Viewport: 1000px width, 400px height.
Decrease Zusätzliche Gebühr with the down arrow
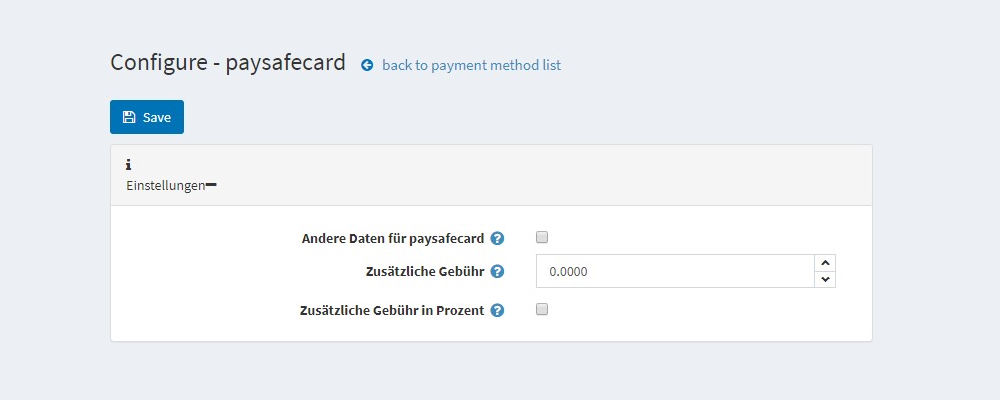(825, 279)
